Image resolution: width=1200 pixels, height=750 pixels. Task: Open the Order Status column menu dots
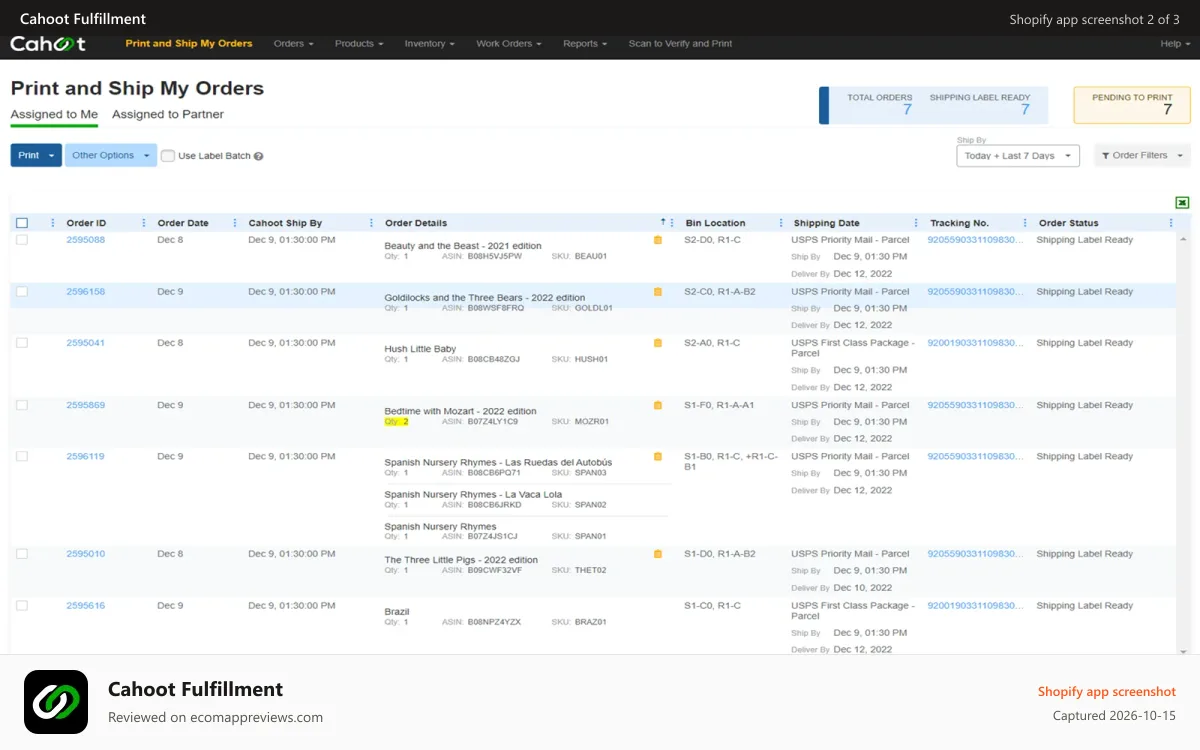(1171, 223)
